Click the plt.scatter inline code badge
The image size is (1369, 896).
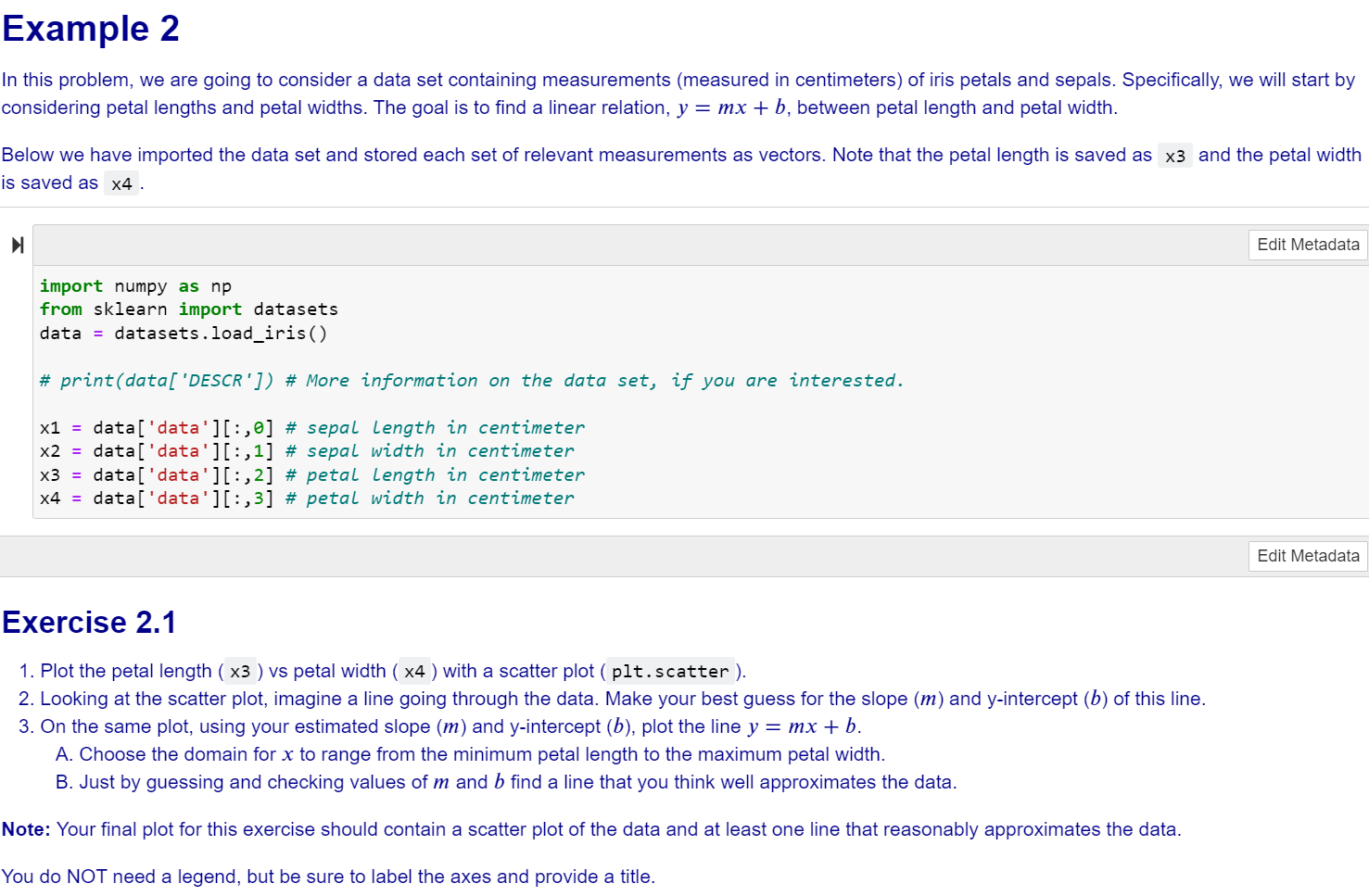[669, 671]
